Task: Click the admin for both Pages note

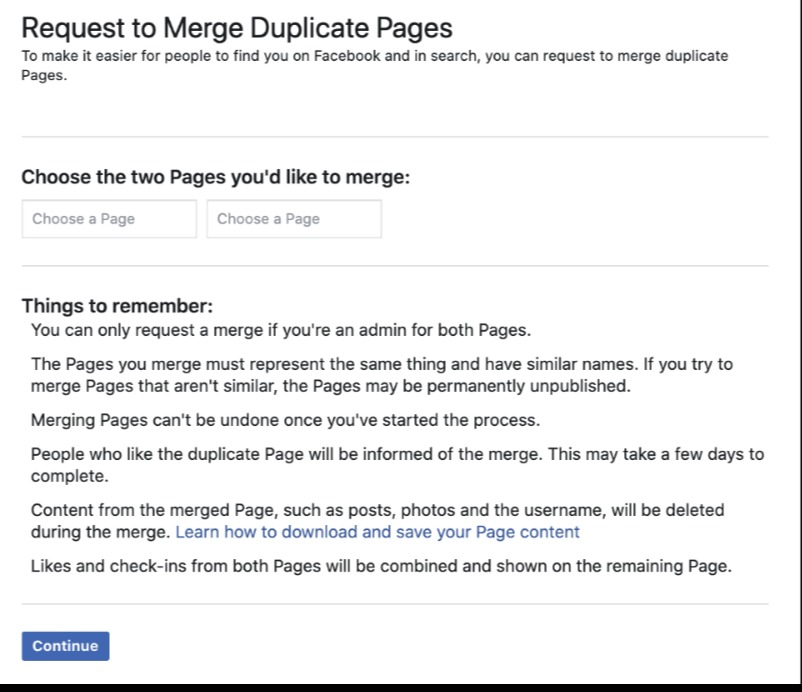Action: tap(281, 330)
